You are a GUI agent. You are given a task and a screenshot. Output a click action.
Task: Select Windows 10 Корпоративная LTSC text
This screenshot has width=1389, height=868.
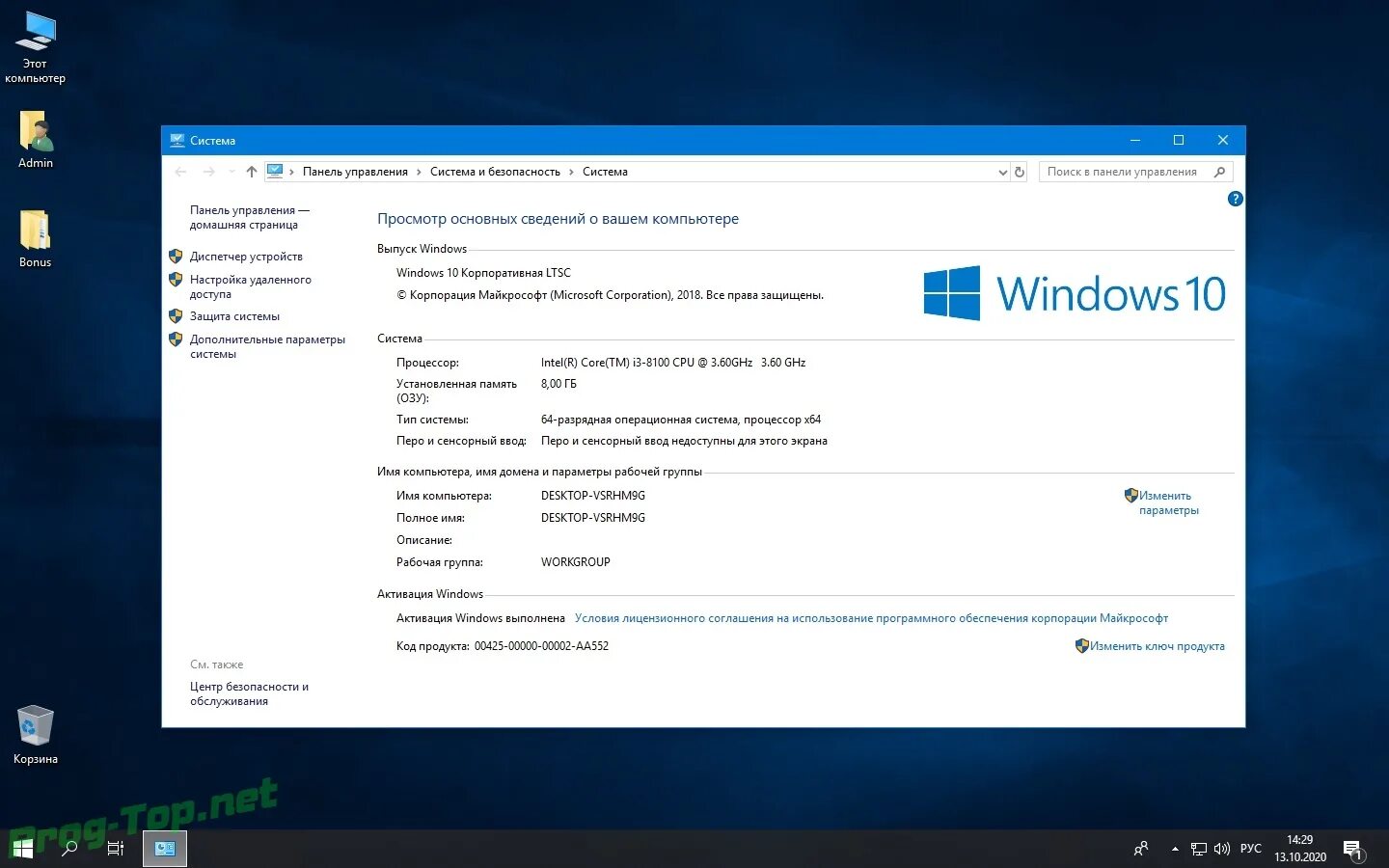483,273
